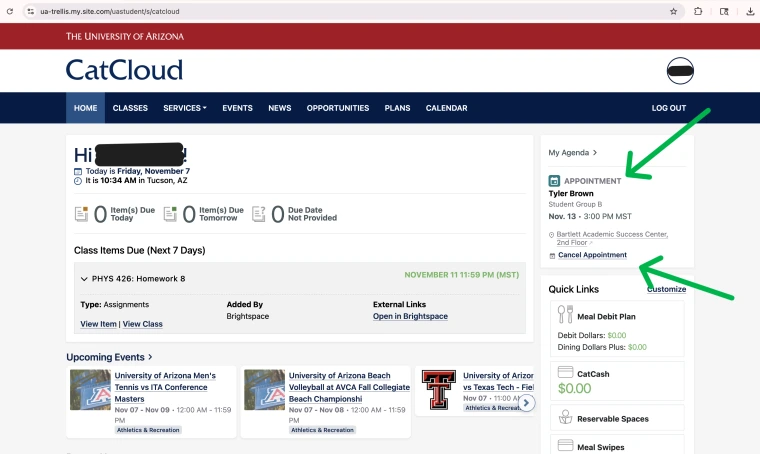Viewport: 760px width, 454px height.
Task: Click the CatCloud logo
Action: 125,70
